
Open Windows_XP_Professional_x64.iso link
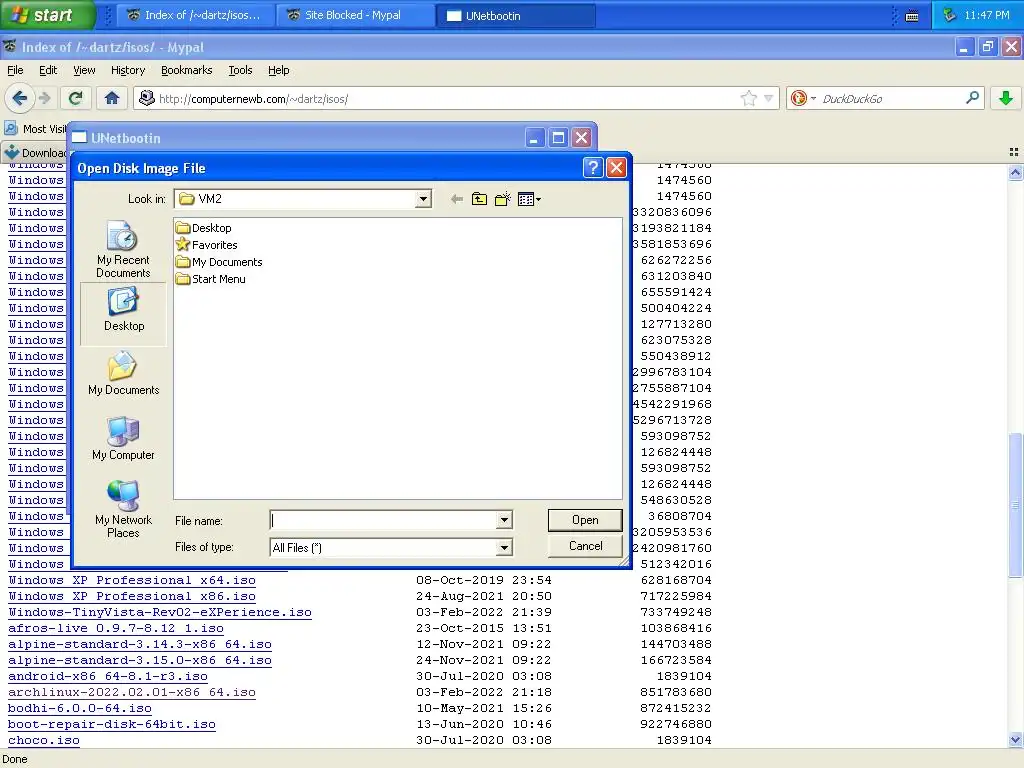tap(132, 580)
